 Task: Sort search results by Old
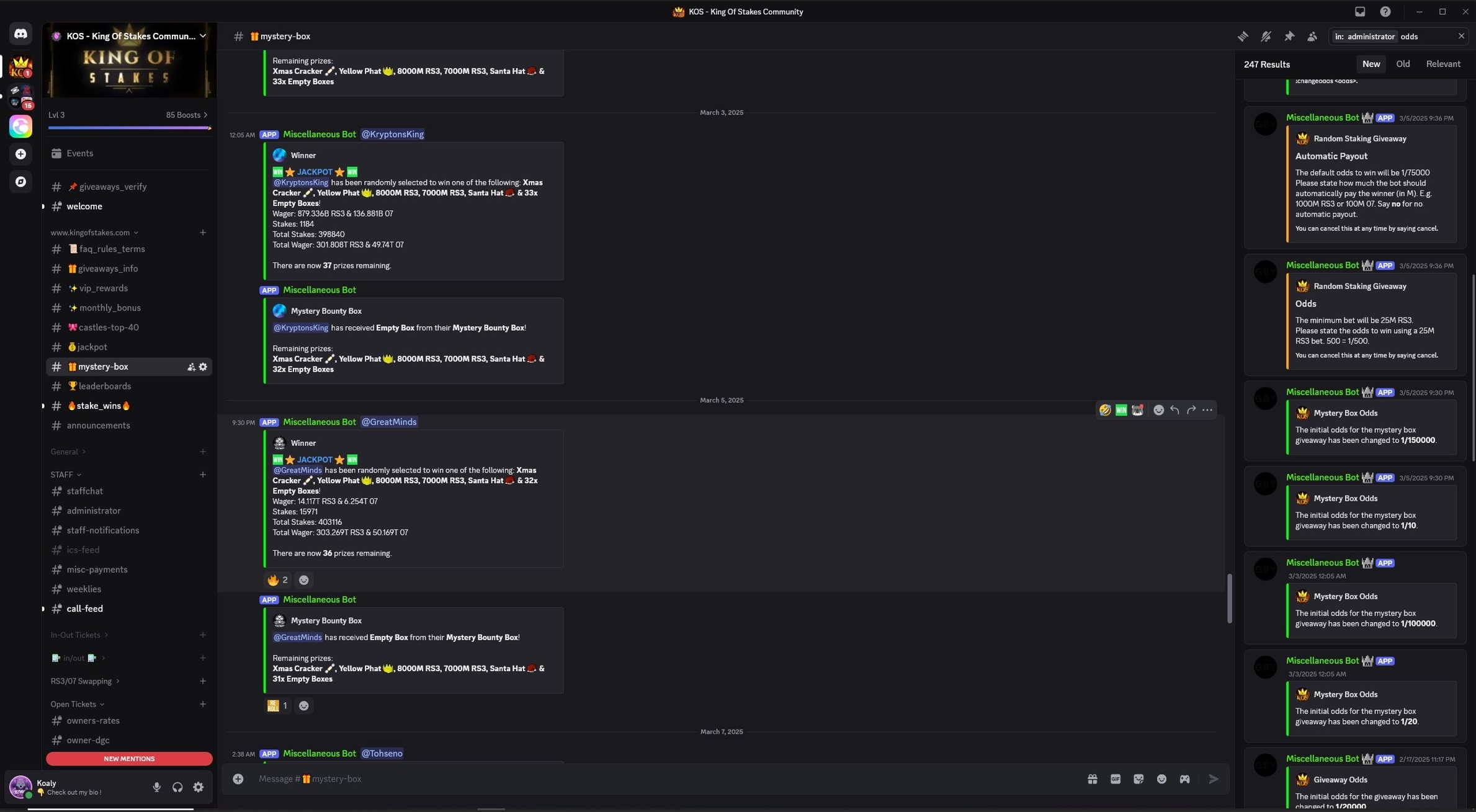pos(1403,64)
